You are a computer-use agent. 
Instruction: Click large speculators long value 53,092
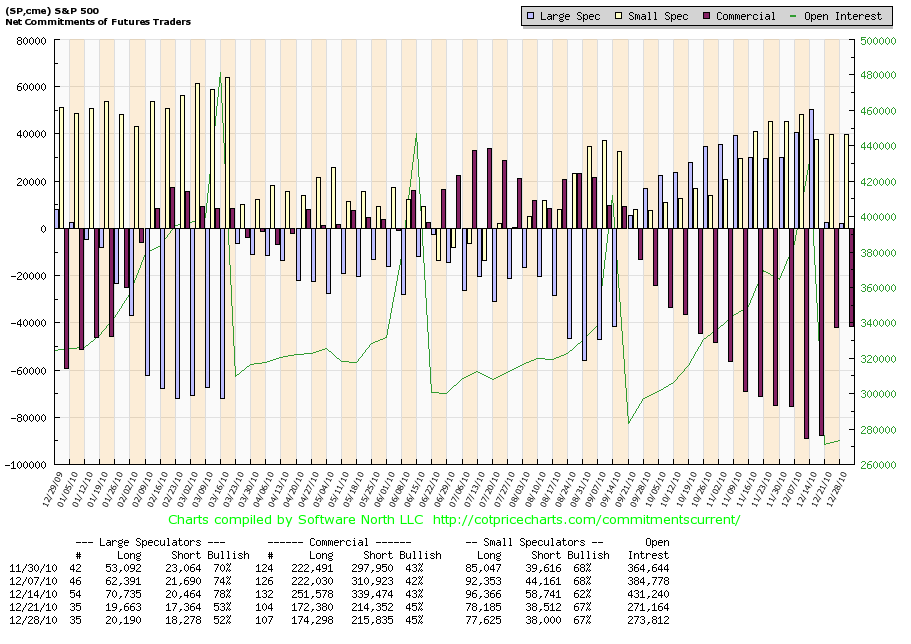[123, 568]
